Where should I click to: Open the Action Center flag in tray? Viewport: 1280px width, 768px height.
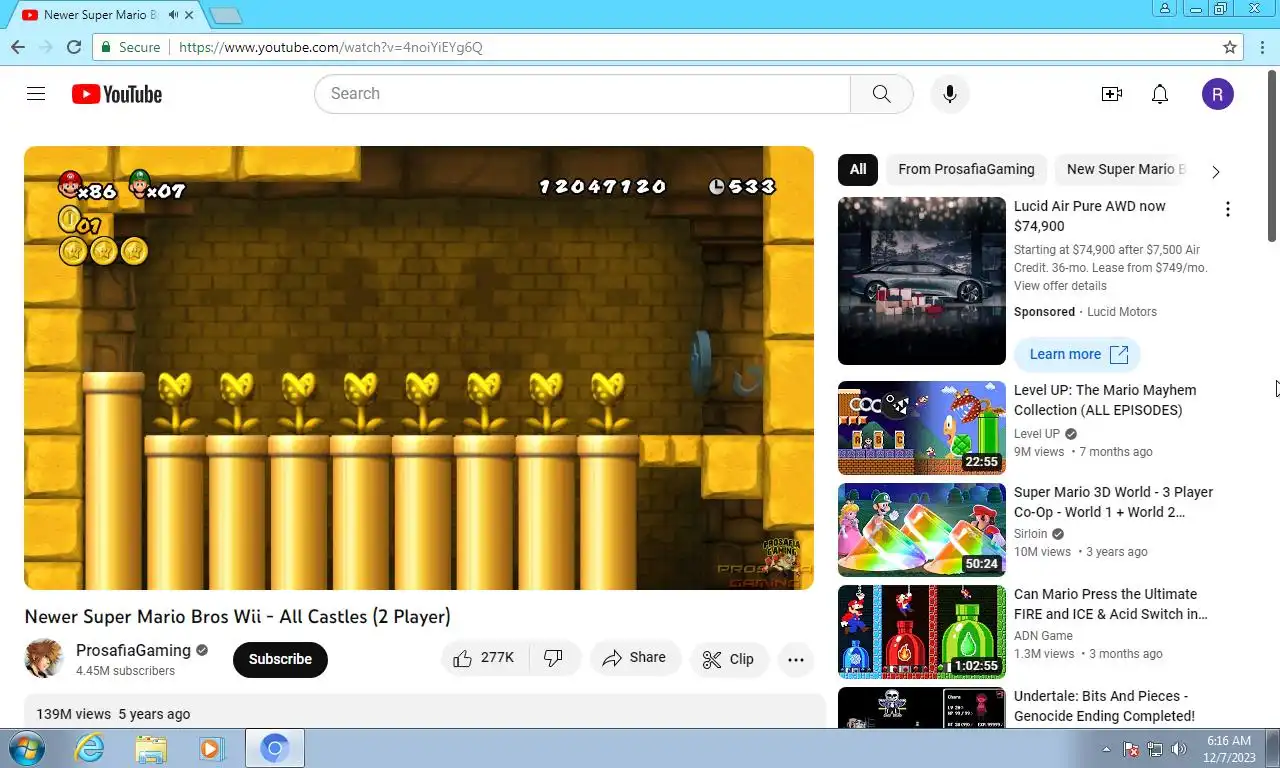pyautogui.click(x=1132, y=749)
